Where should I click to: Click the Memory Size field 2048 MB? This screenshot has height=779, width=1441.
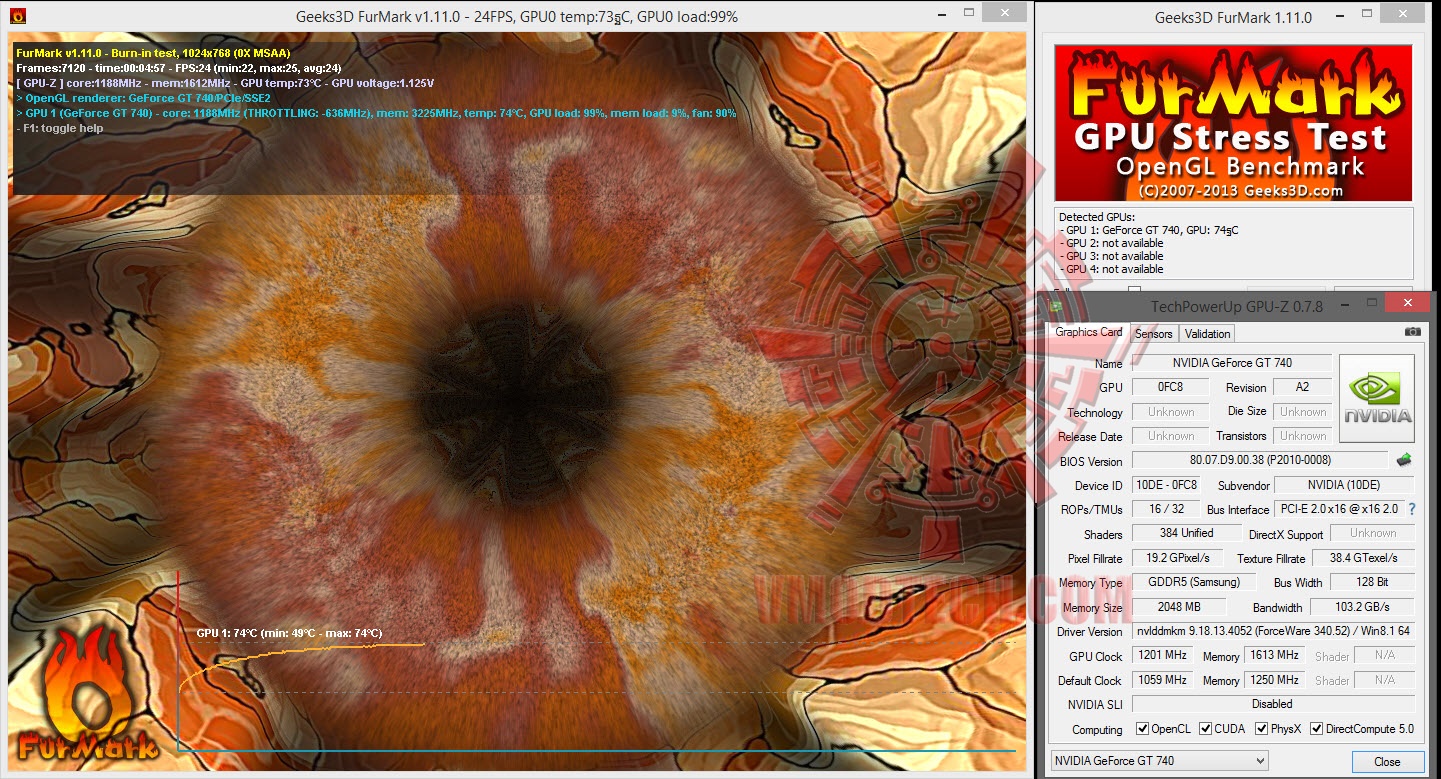pos(1178,607)
